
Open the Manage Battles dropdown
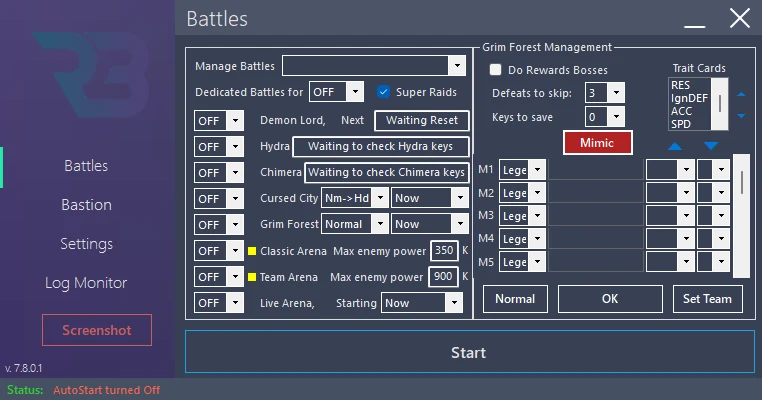[x=374, y=66]
